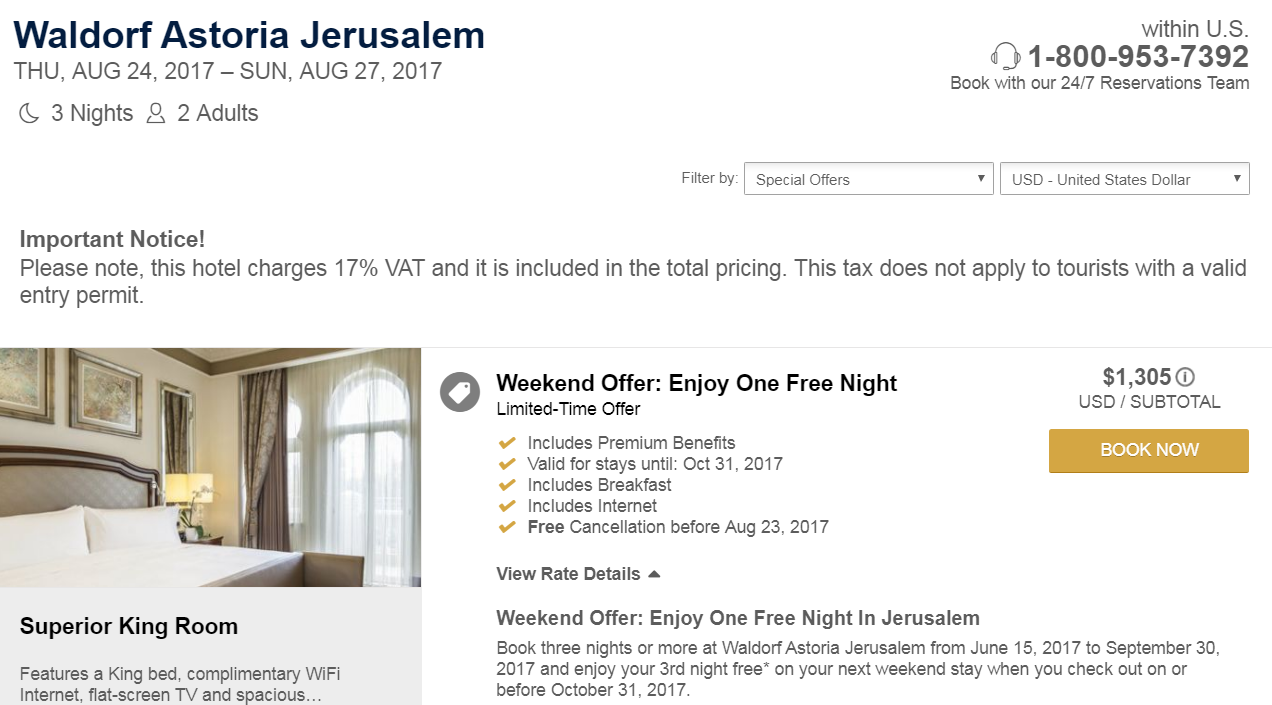
Task: Click the price info icon beside $1,305
Action: pyautogui.click(x=1185, y=377)
